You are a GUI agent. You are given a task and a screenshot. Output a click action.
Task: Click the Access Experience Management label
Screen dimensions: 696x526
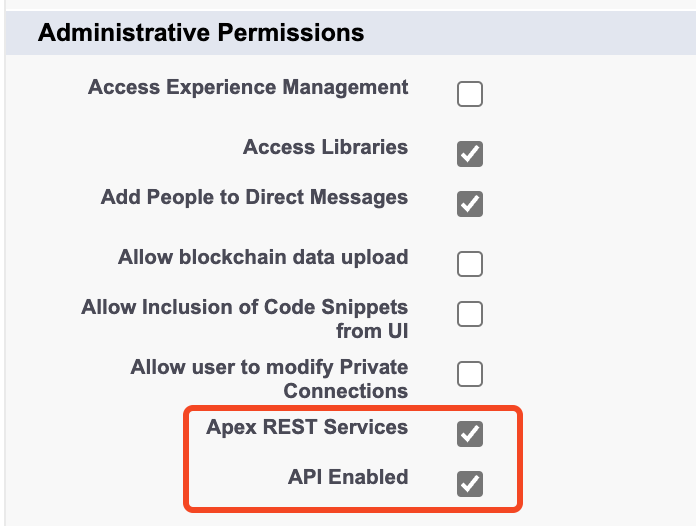click(248, 87)
